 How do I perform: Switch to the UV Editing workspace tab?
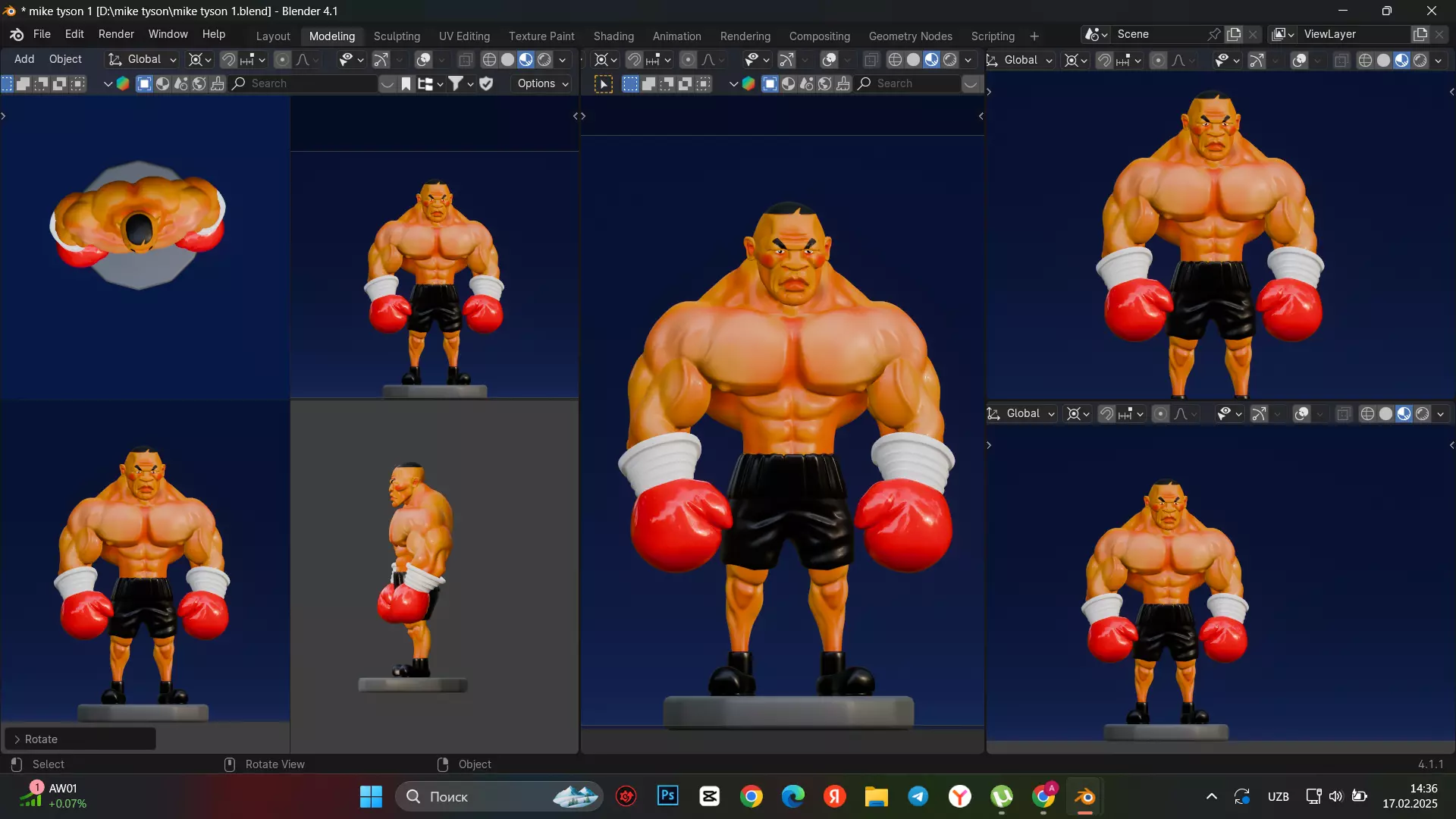click(x=464, y=36)
